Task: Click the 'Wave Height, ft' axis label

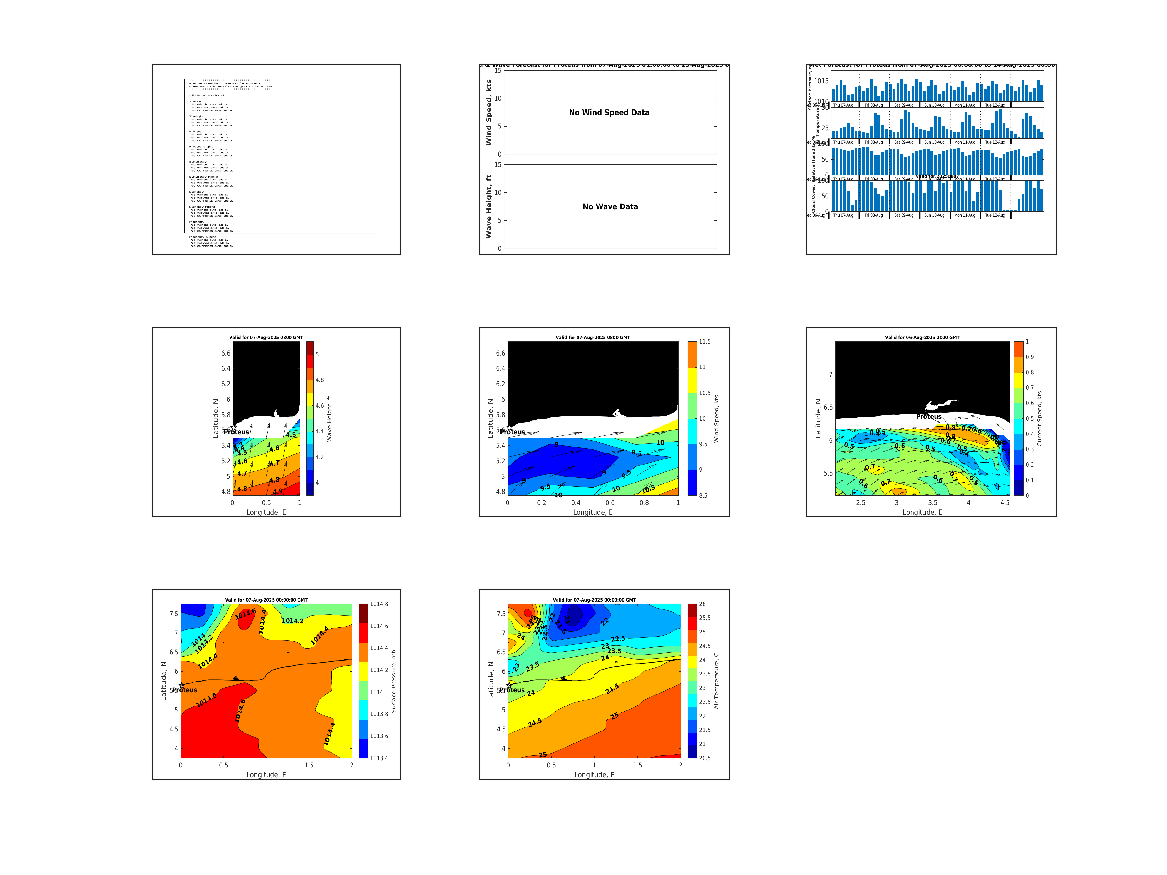Action: coord(489,207)
